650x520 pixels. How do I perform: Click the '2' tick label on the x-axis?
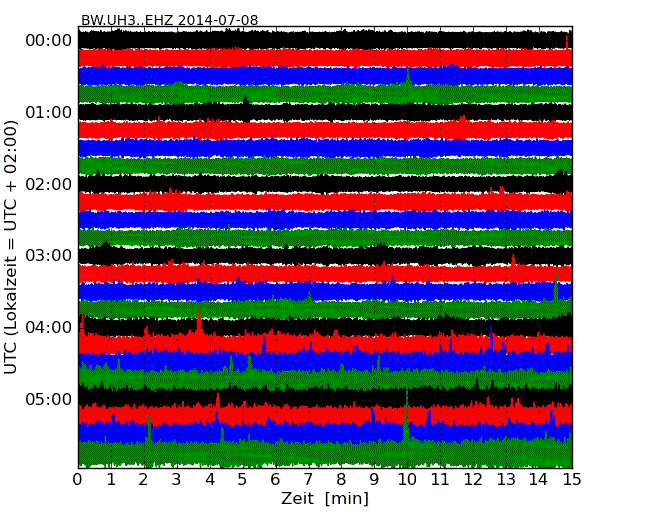pyautogui.click(x=144, y=480)
